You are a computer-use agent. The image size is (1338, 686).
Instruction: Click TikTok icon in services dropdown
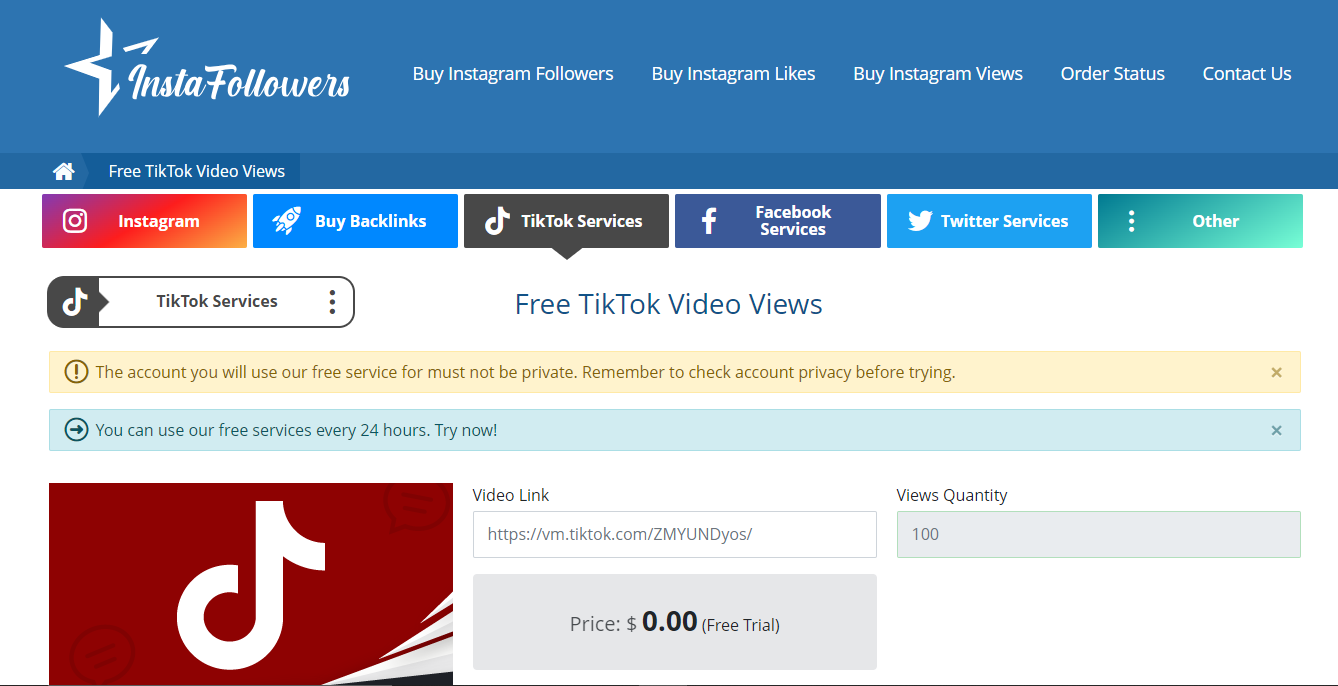point(74,302)
